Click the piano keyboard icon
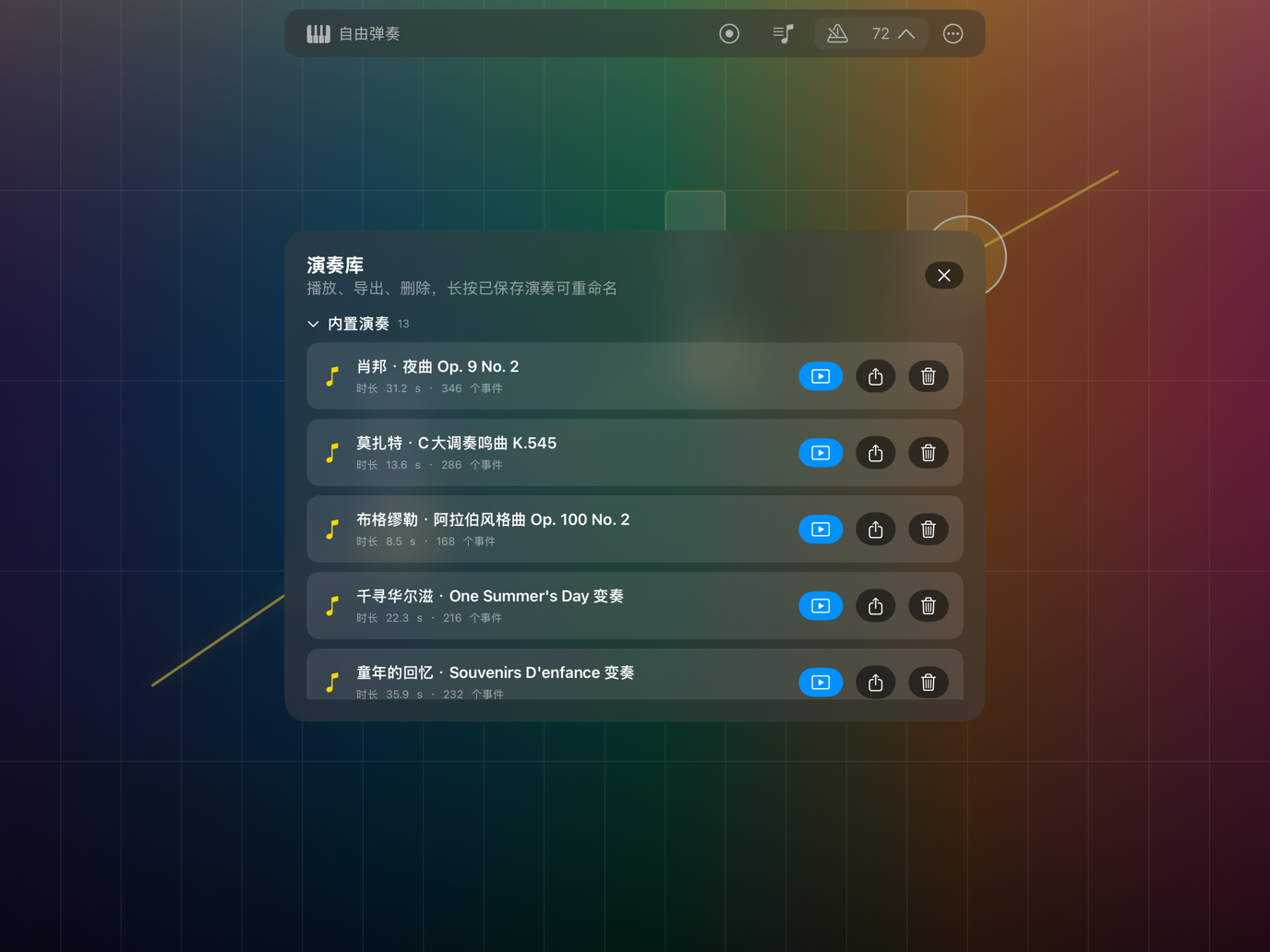The image size is (1270, 952). tap(318, 34)
